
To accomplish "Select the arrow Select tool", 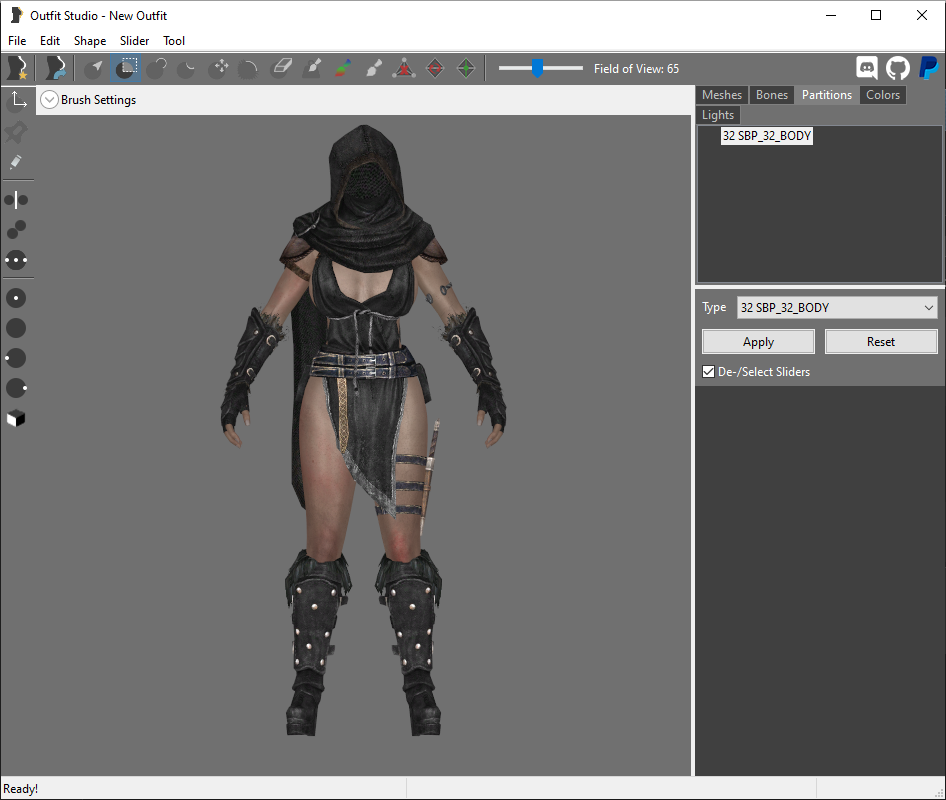I will click(94, 68).
